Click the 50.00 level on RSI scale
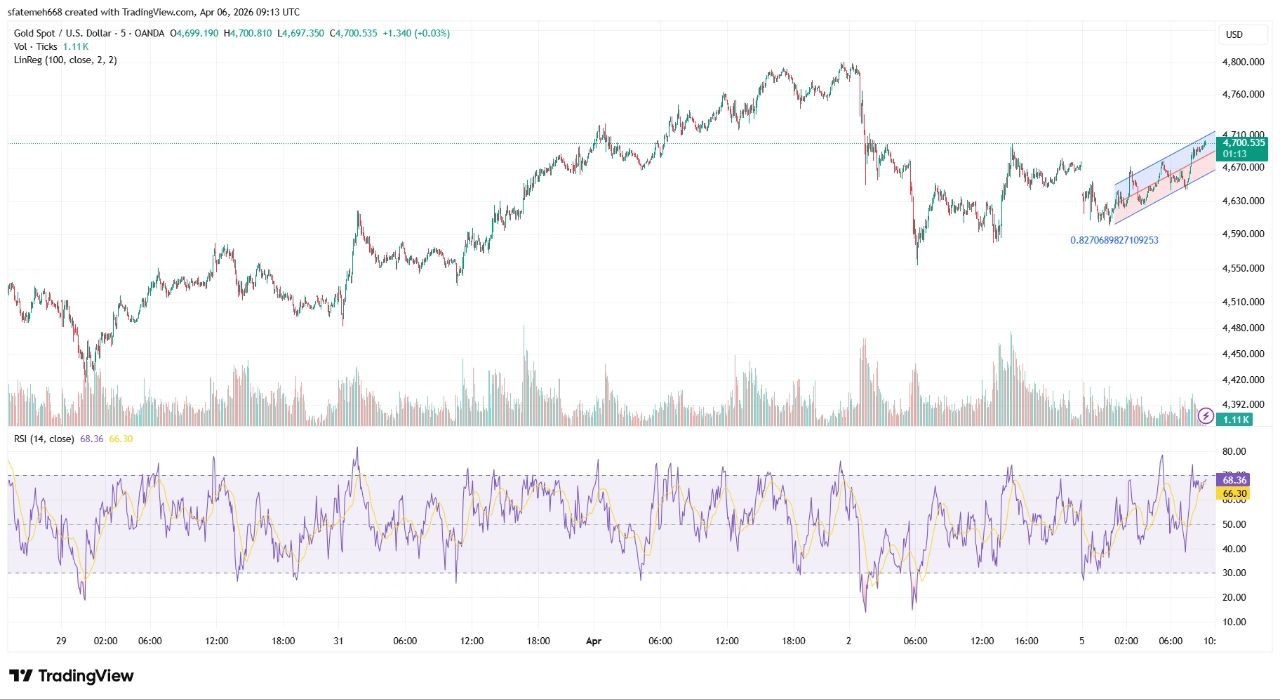 click(1235, 524)
